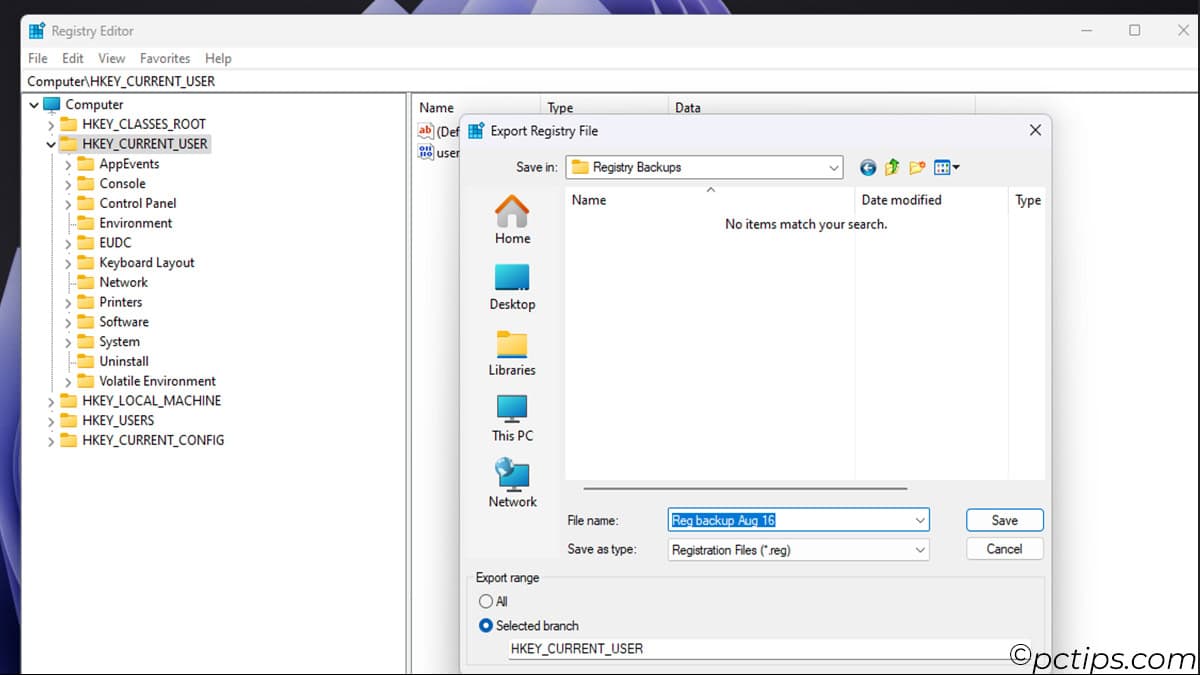Select the Home icon in the Export dialog
Image resolution: width=1200 pixels, height=675 pixels.
512,218
